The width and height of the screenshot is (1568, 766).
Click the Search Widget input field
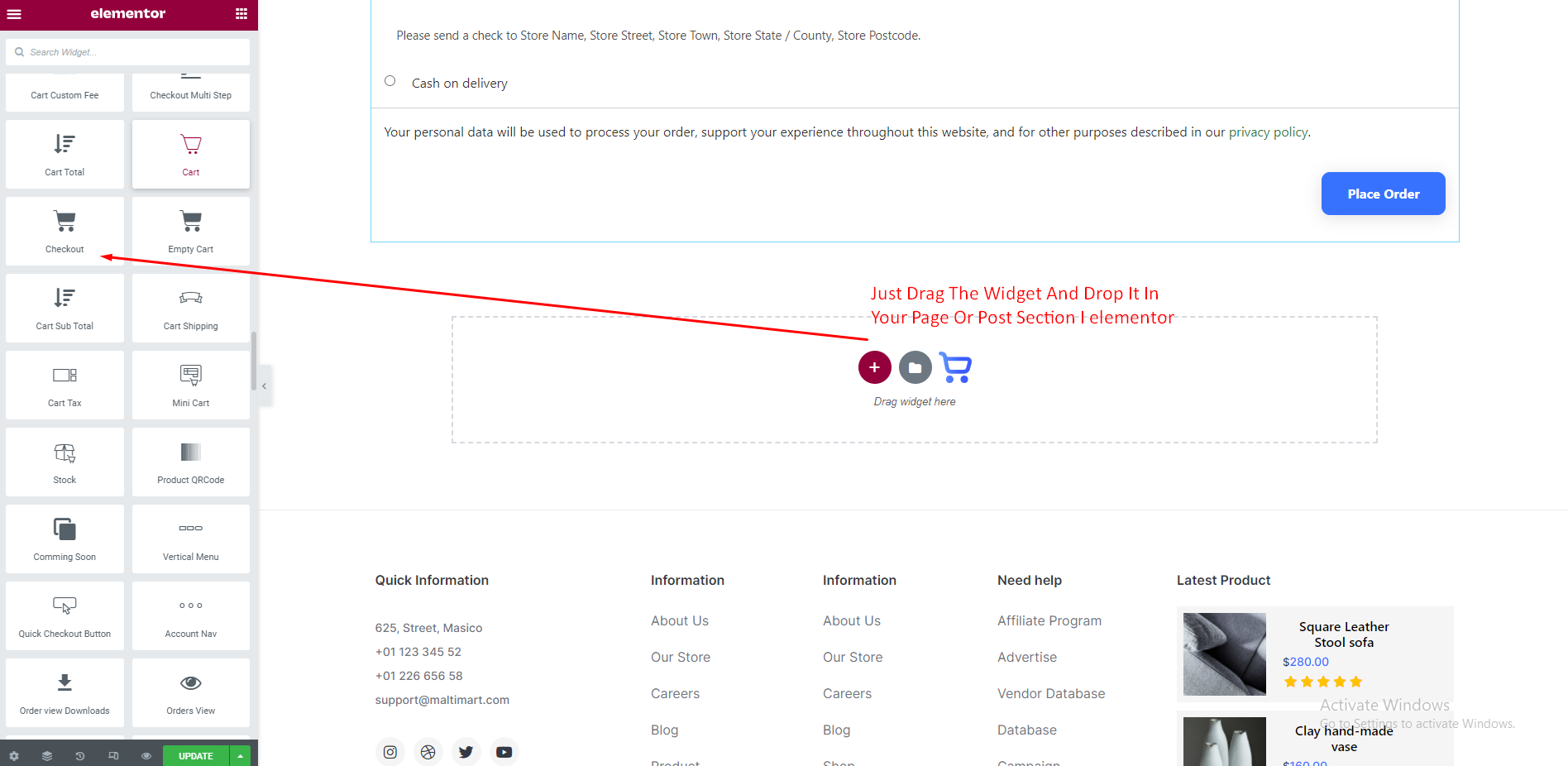tap(132, 52)
